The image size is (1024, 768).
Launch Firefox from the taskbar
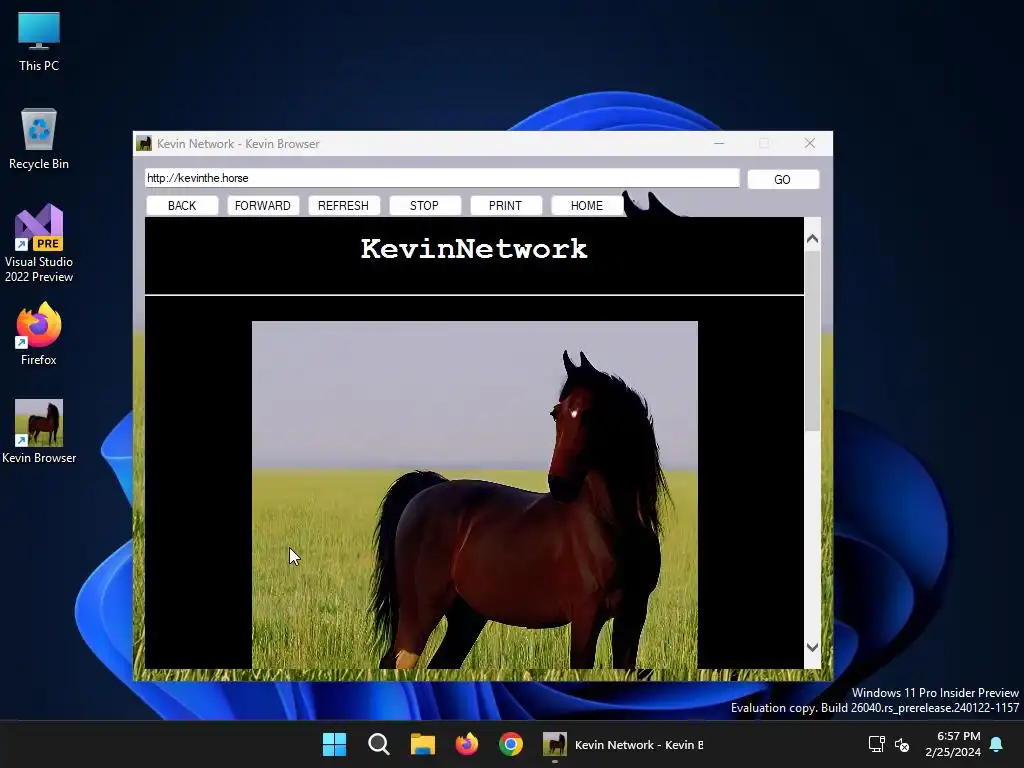coord(466,744)
